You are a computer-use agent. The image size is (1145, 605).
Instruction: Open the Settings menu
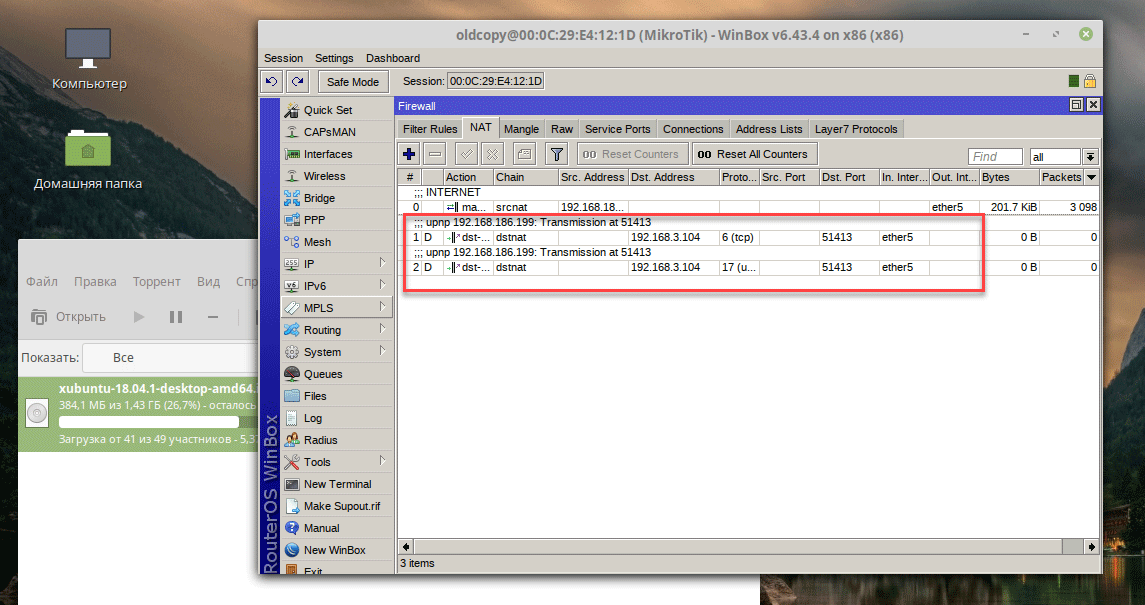(334, 58)
